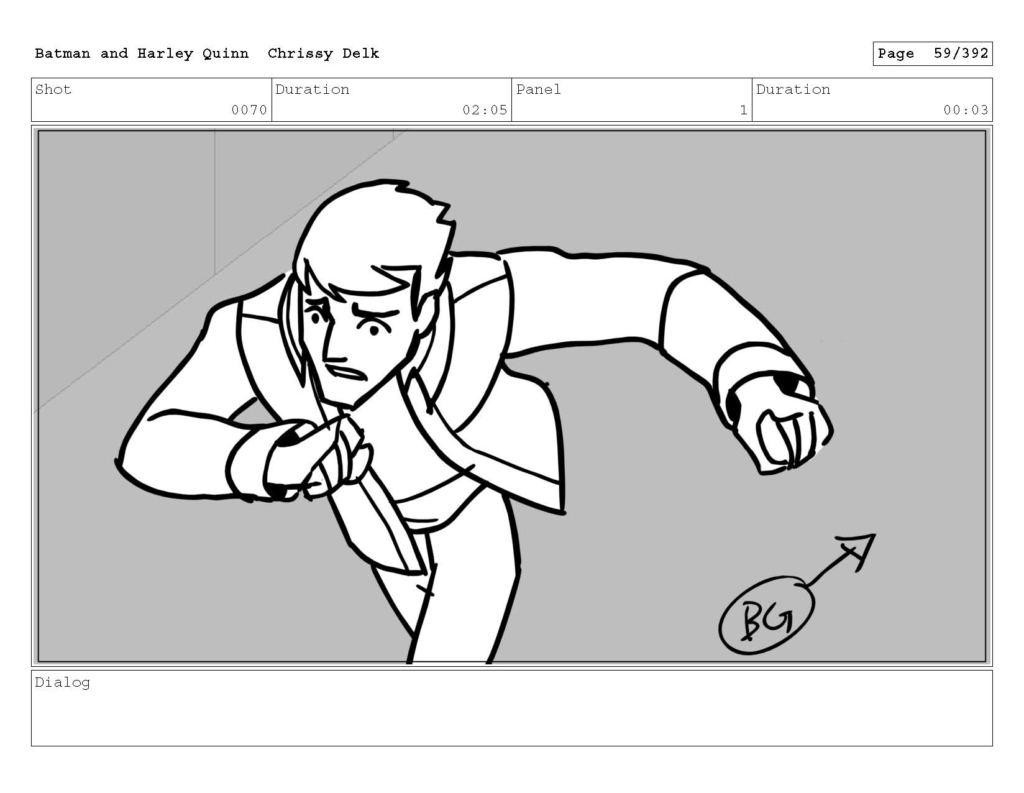This screenshot has height=793, width=1024.
Task: Click the "Shot" field label
Action: coord(53,89)
